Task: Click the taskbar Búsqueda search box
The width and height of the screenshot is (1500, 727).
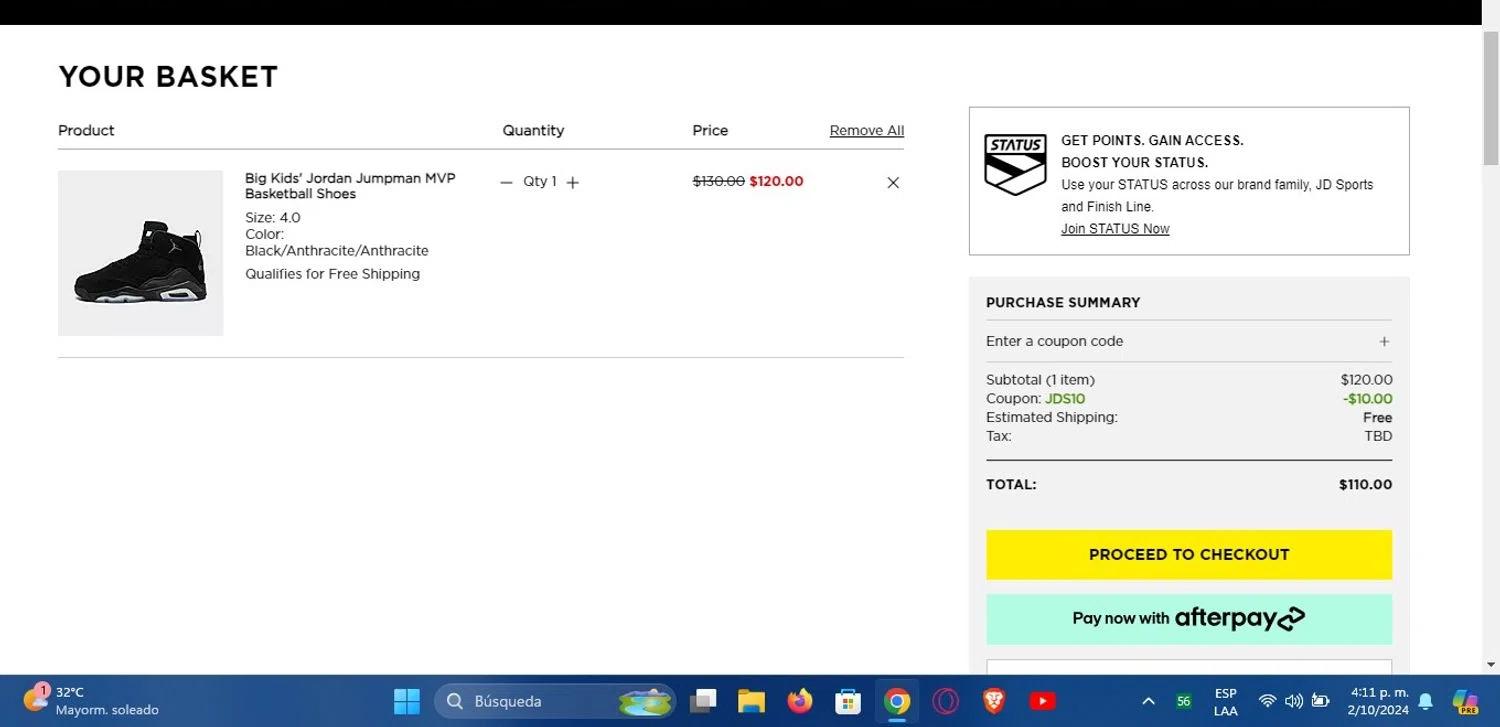Action: coord(555,701)
